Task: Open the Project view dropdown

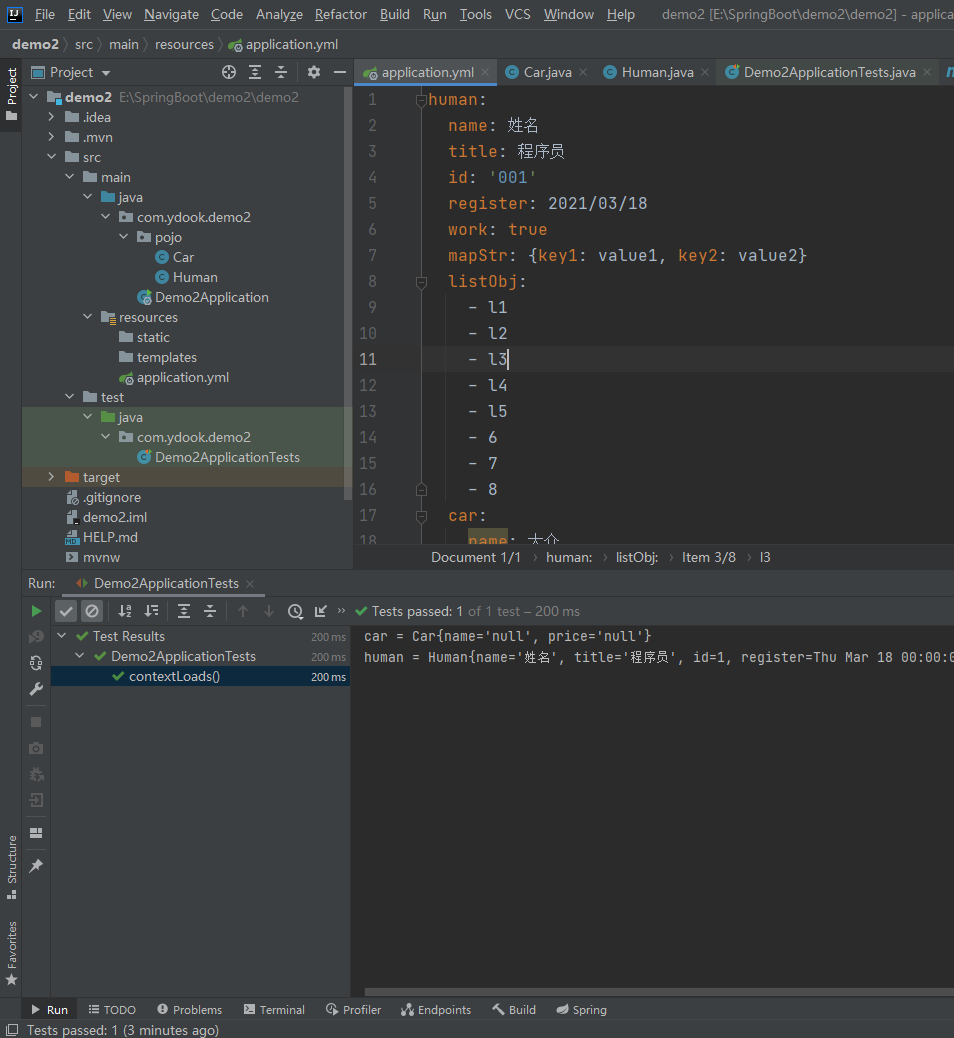Action: click(104, 72)
